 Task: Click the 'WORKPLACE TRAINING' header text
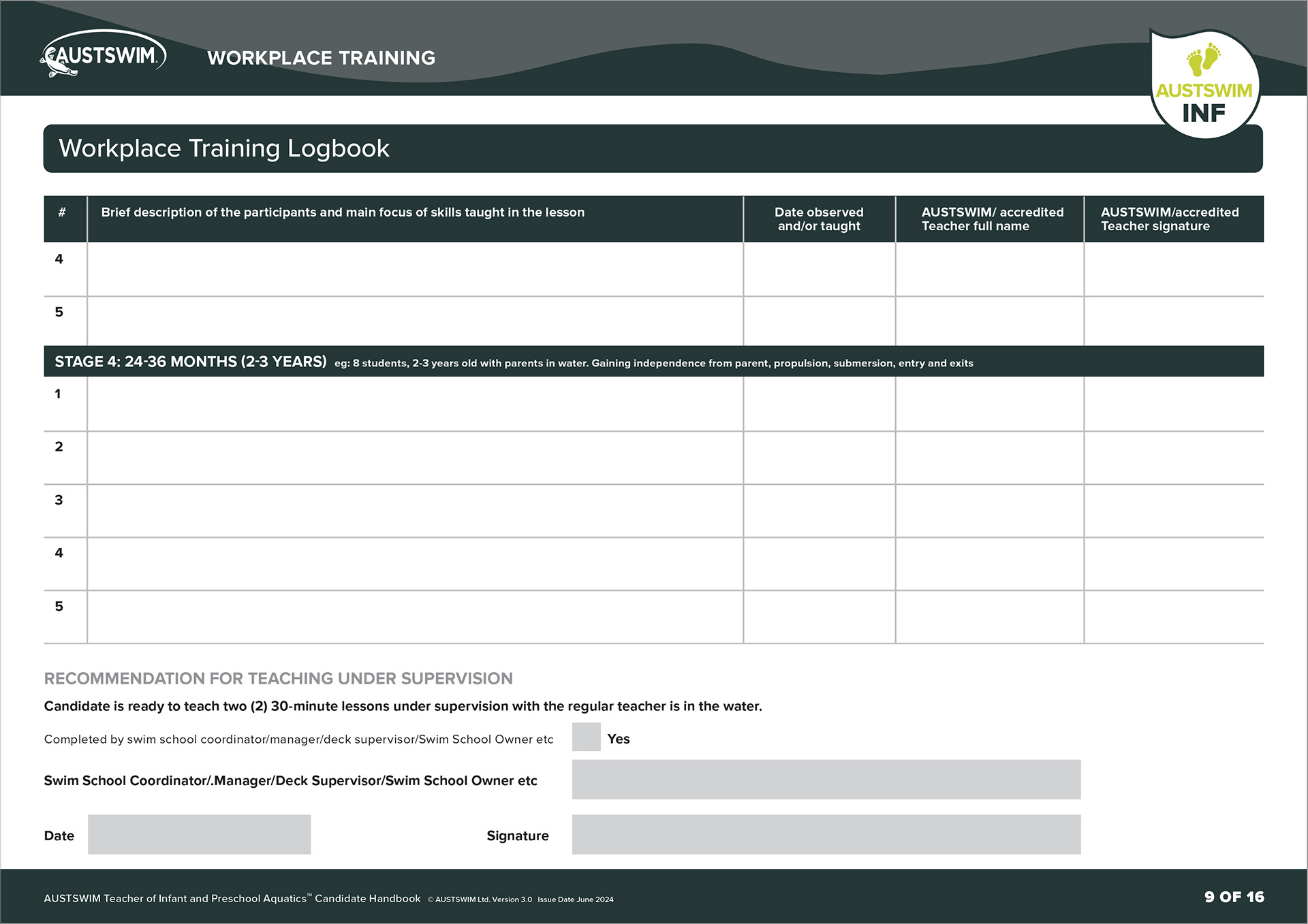click(321, 58)
